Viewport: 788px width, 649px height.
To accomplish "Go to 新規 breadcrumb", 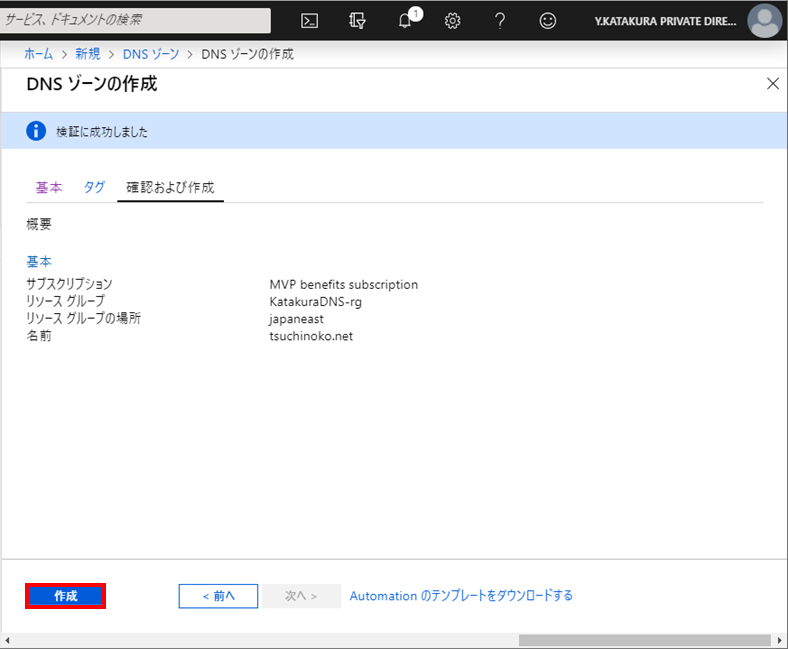I will tap(87, 54).
